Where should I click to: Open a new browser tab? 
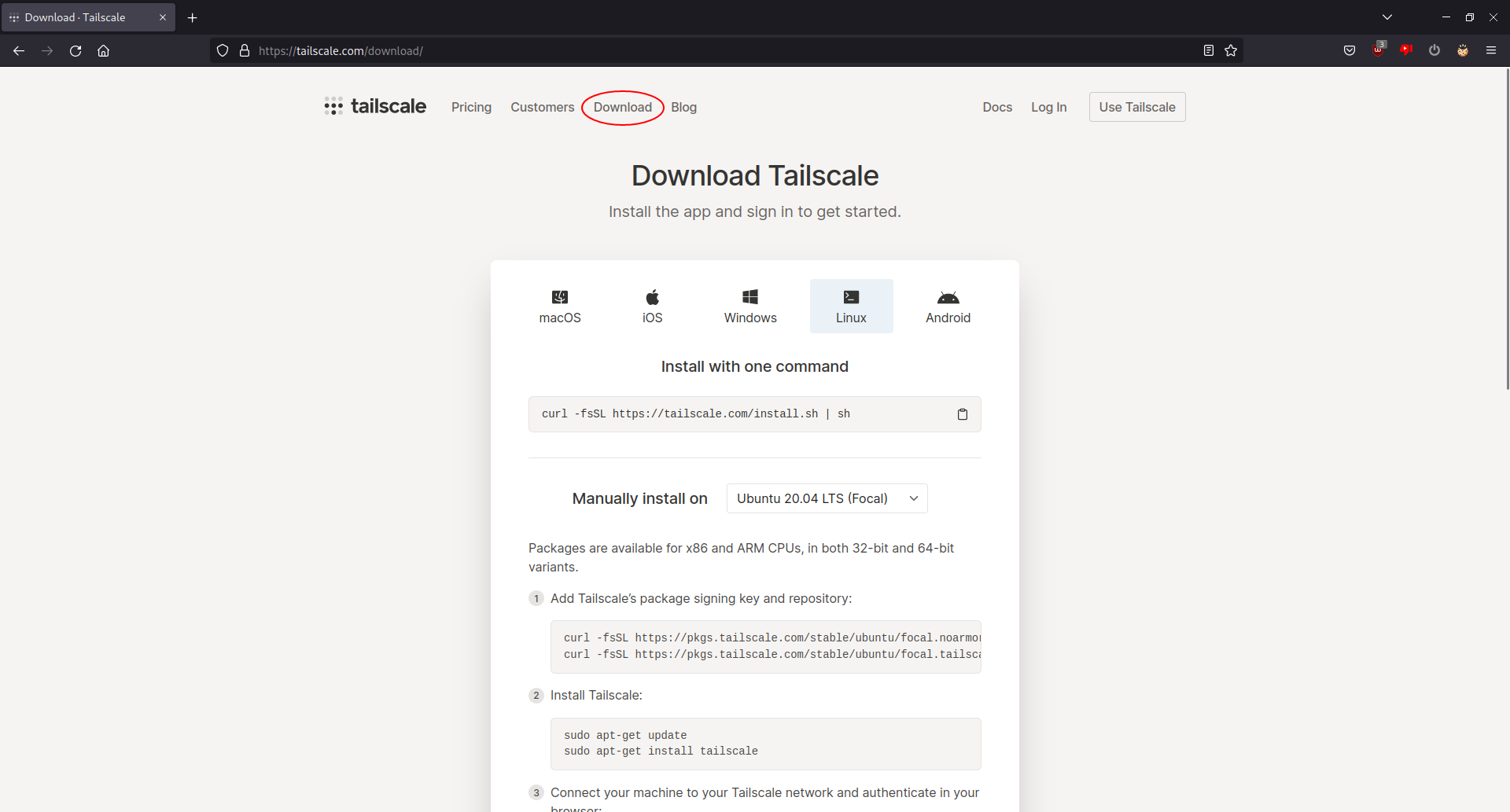[x=193, y=17]
